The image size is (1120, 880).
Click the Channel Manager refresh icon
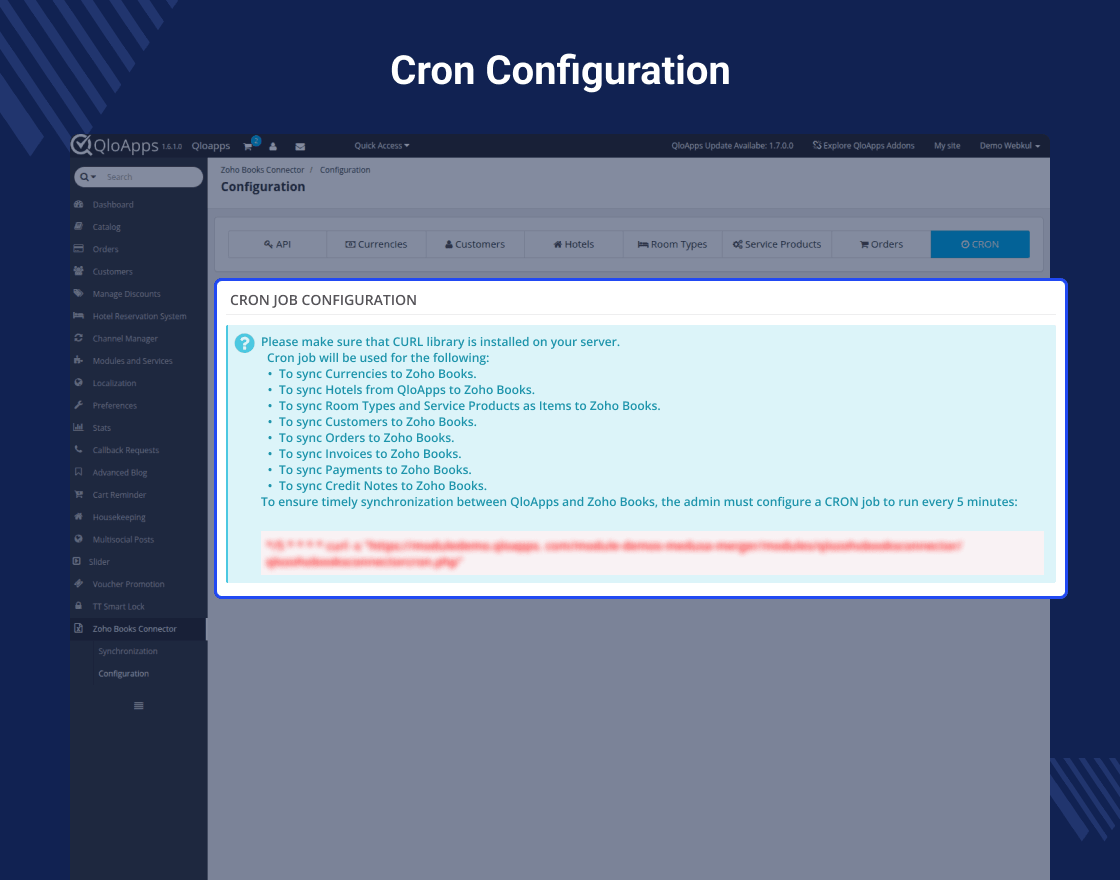(x=79, y=338)
